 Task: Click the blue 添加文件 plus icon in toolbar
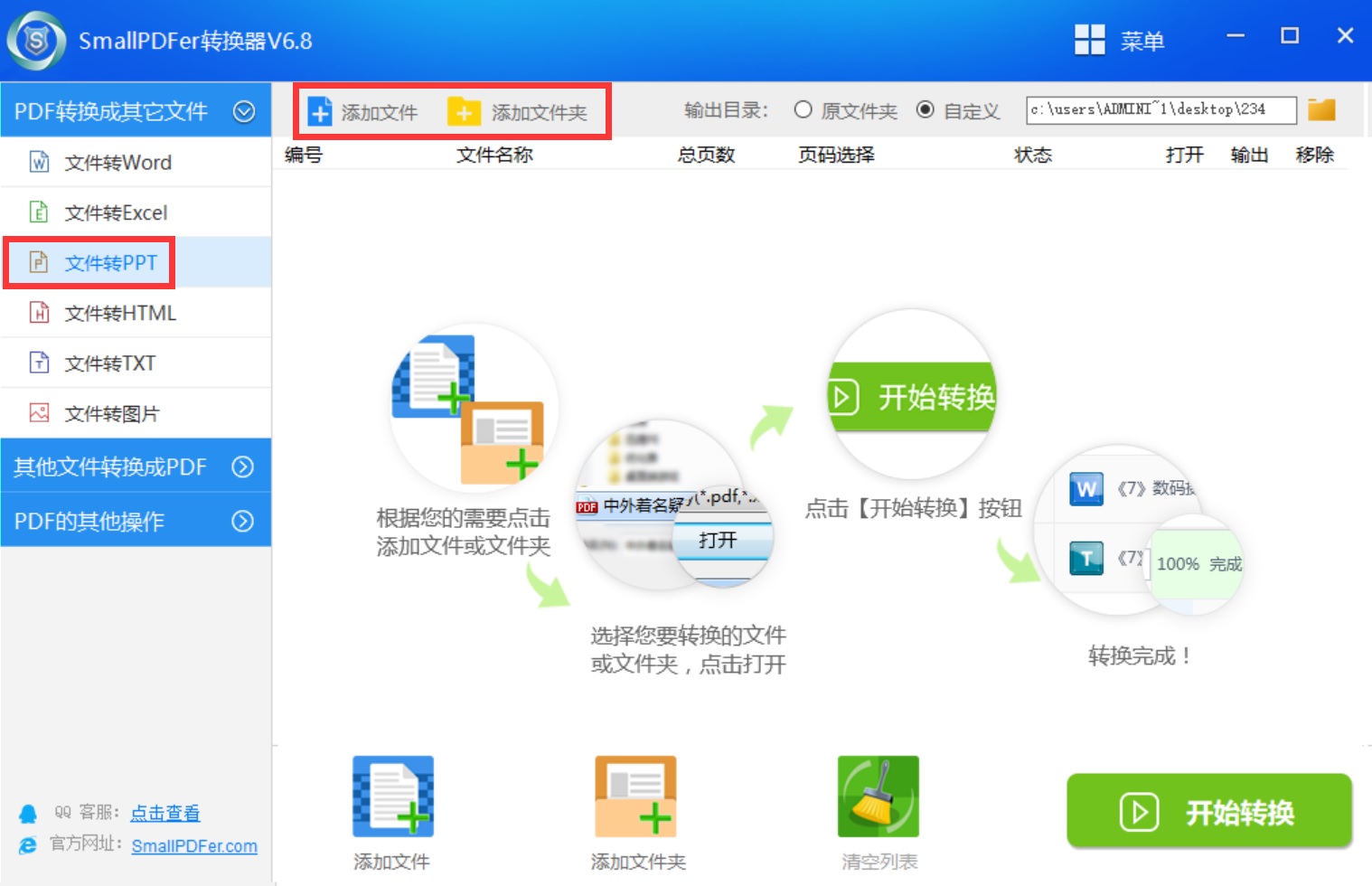pyautogui.click(x=320, y=112)
